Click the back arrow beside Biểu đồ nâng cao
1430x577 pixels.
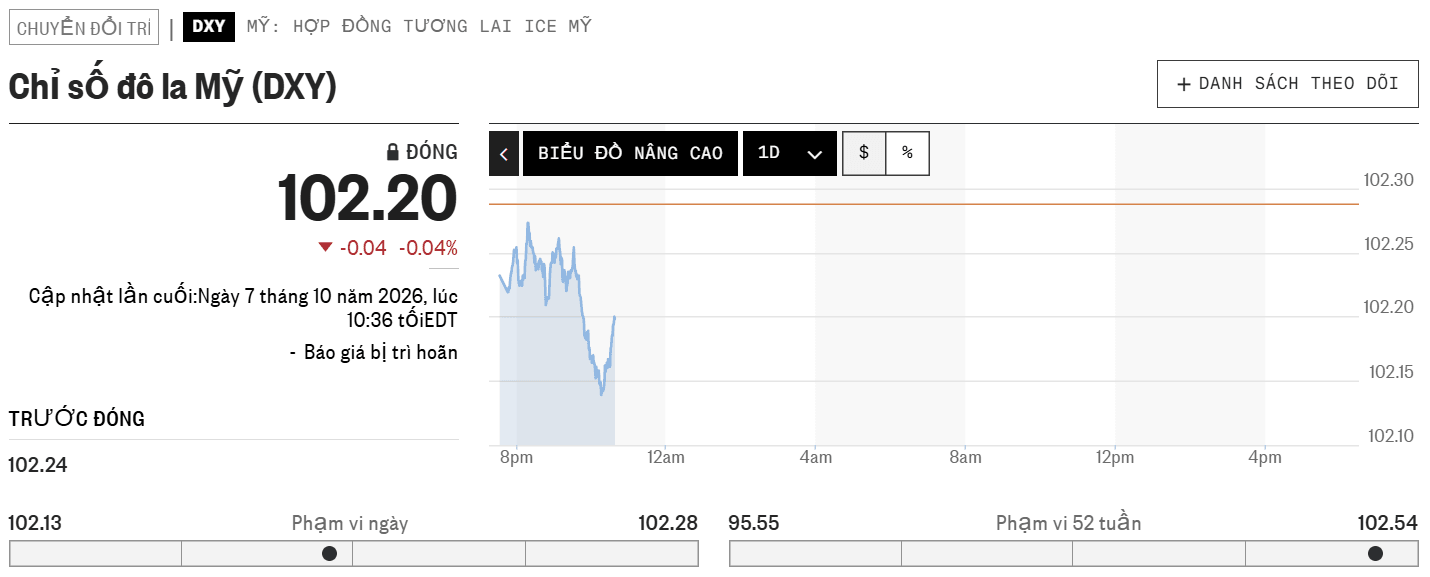click(x=504, y=154)
